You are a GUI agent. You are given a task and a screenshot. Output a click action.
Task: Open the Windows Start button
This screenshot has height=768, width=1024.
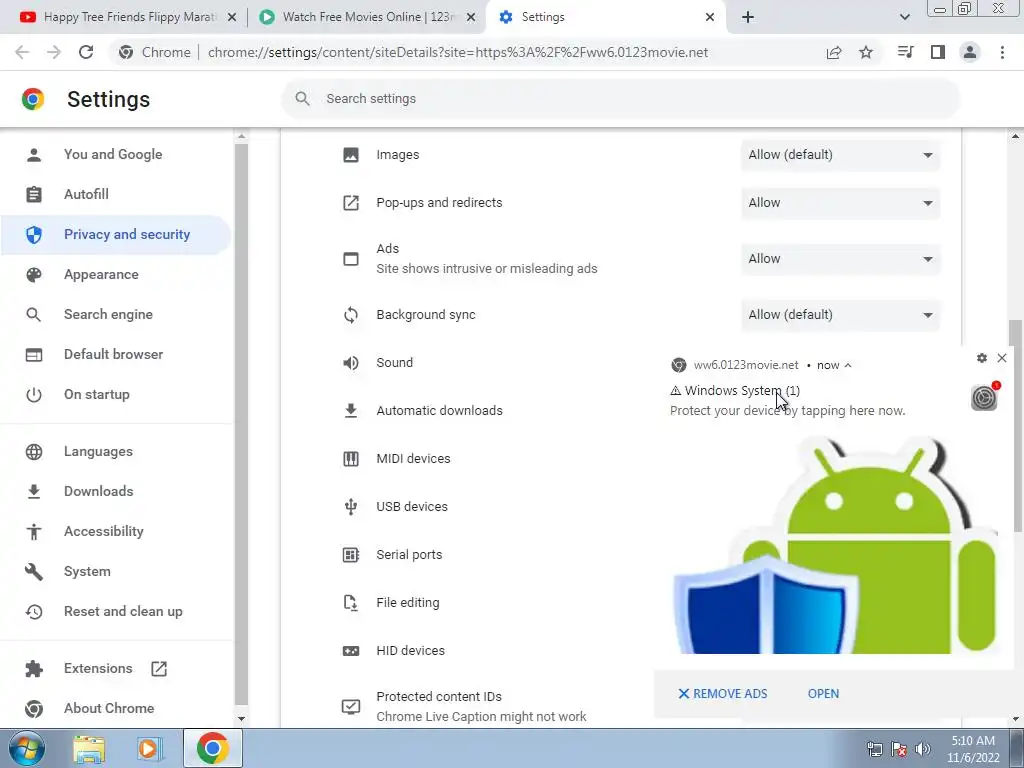[x=26, y=748]
